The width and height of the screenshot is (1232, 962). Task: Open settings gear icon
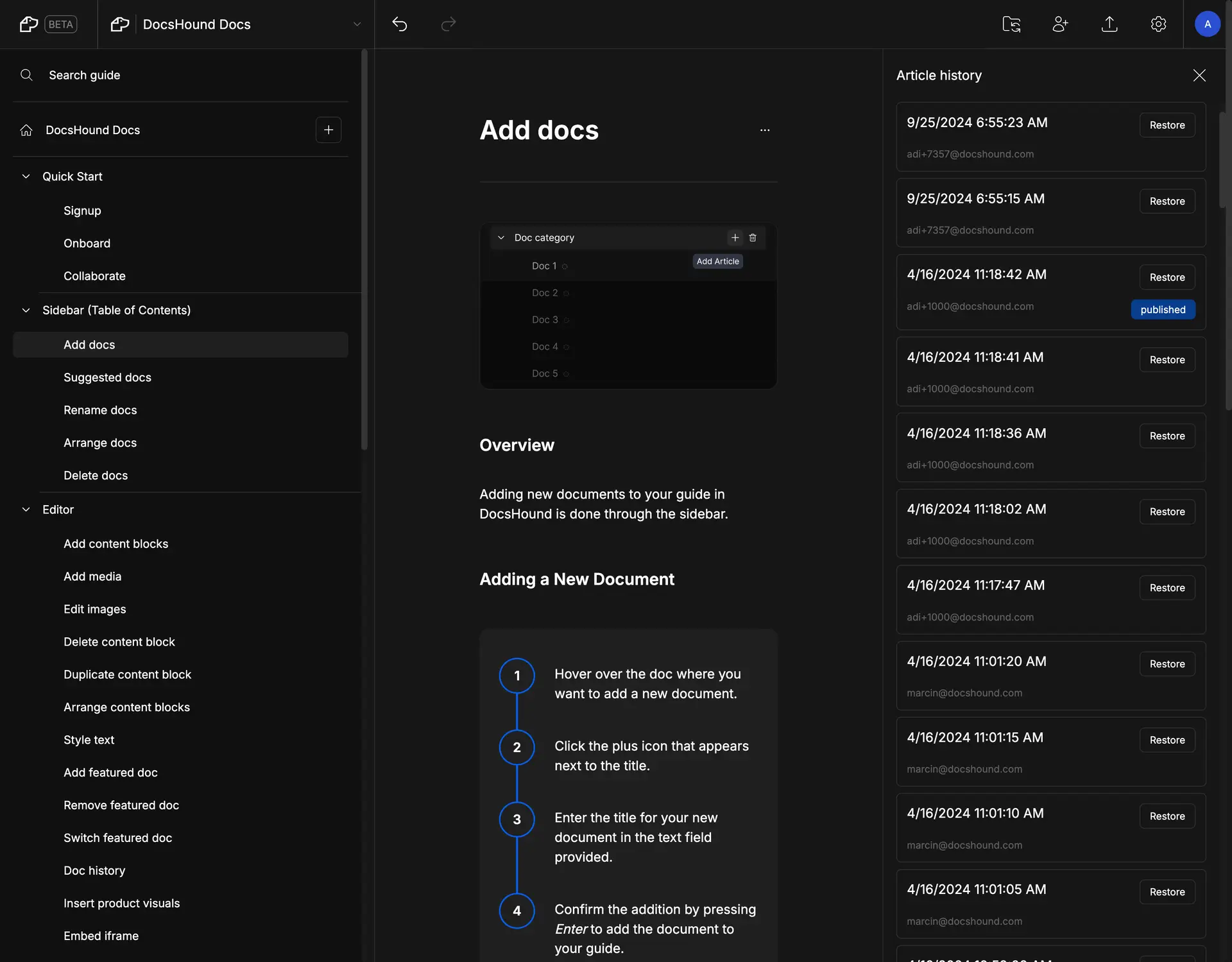tap(1158, 24)
